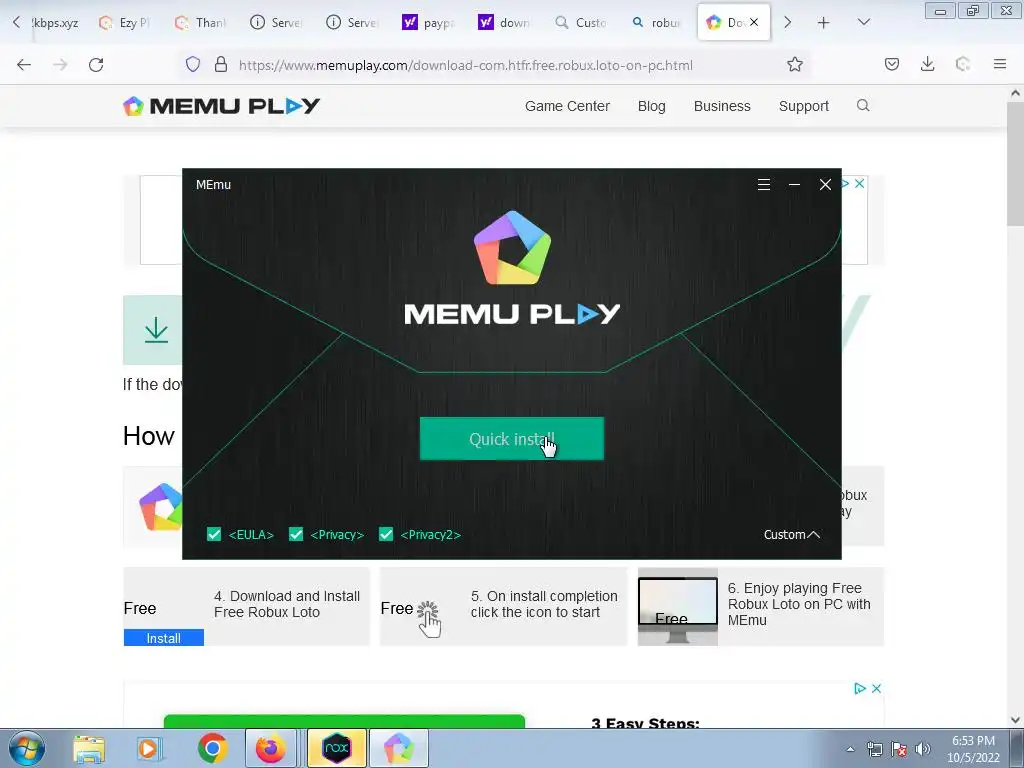
Task: Click the Quick install button
Action: point(511,438)
